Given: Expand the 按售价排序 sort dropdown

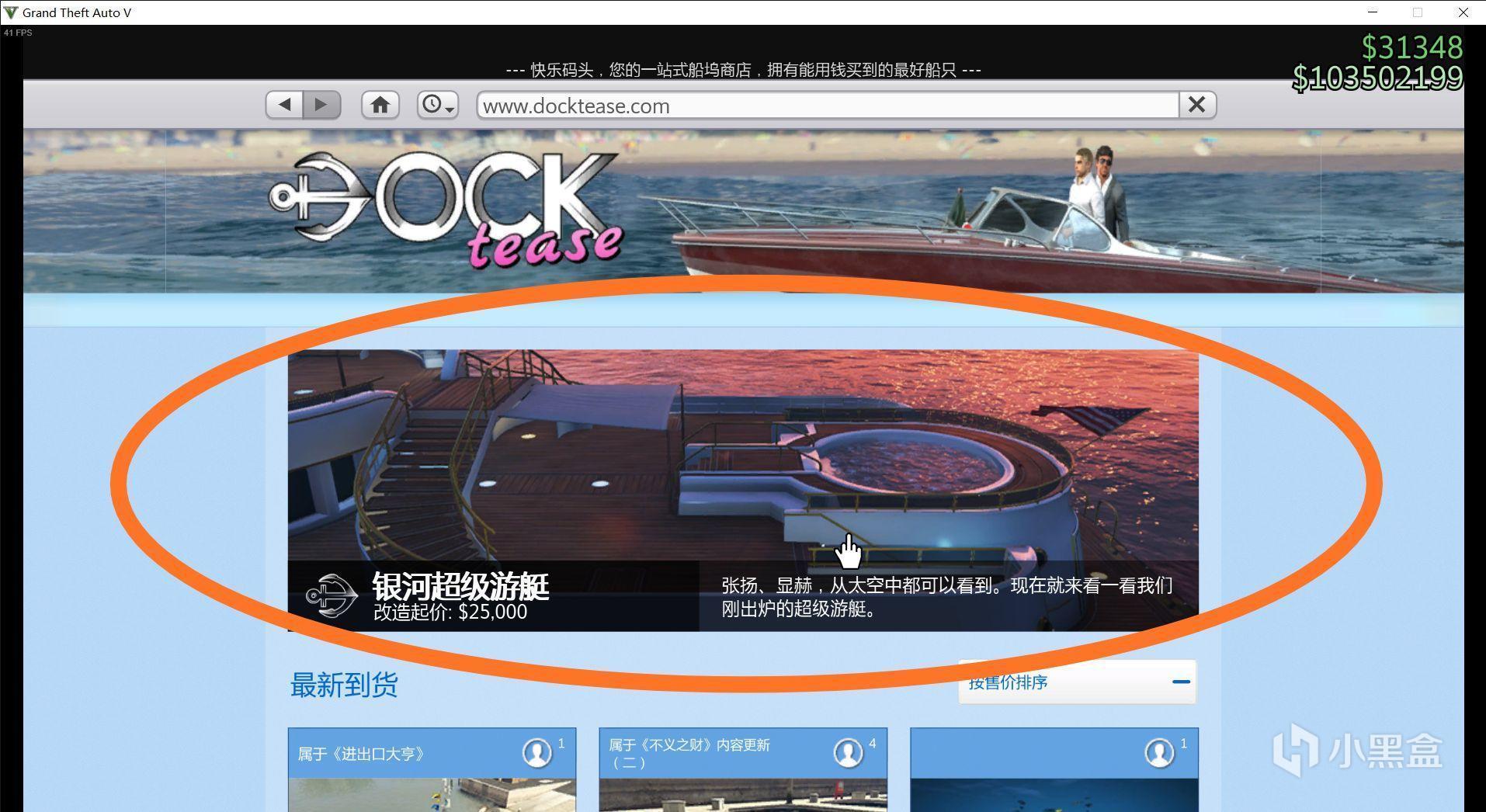Looking at the screenshot, I should click(x=1078, y=682).
